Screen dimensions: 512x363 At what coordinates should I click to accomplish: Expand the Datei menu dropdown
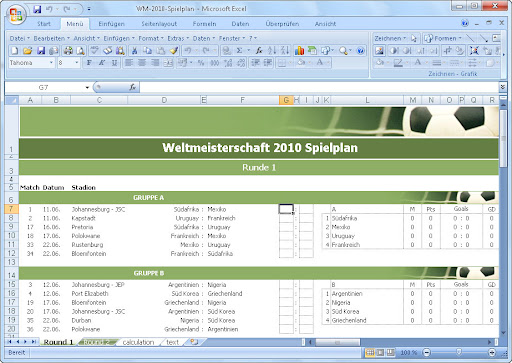(20, 38)
